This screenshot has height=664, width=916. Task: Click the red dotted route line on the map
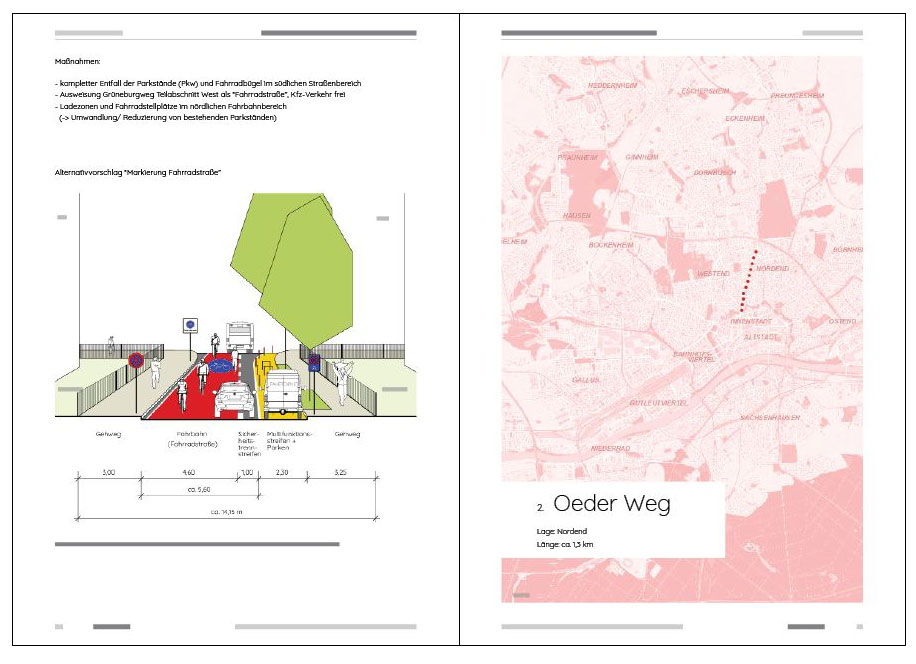click(x=749, y=279)
